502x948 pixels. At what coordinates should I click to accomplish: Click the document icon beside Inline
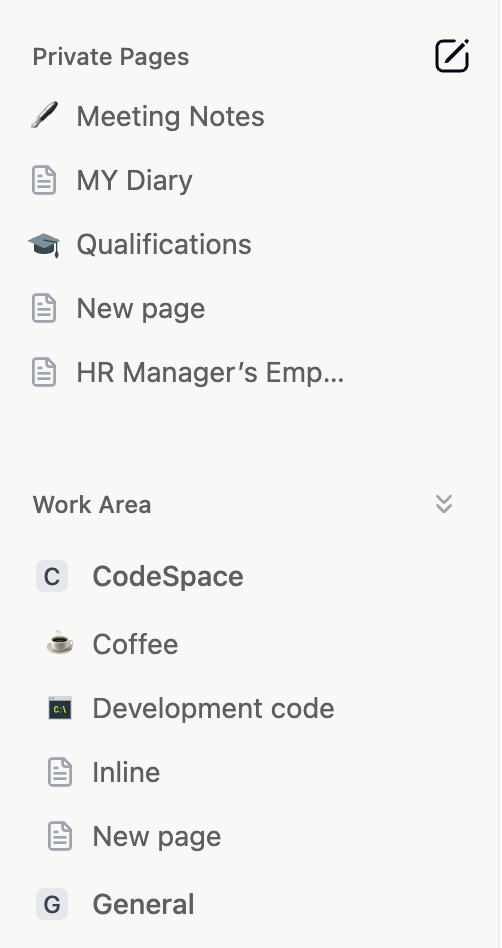point(60,772)
